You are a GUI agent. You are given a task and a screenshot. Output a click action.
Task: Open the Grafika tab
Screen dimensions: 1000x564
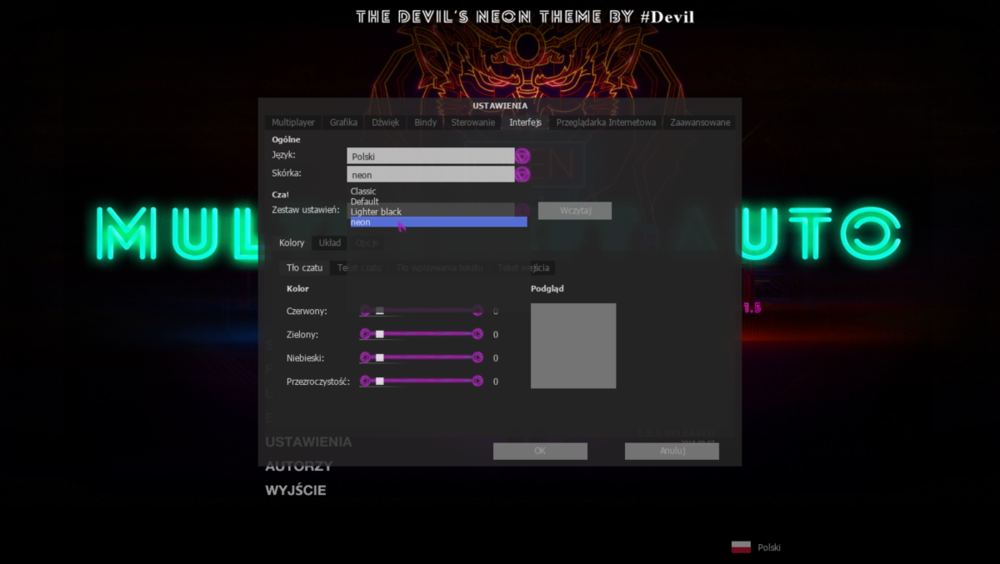tap(343, 122)
